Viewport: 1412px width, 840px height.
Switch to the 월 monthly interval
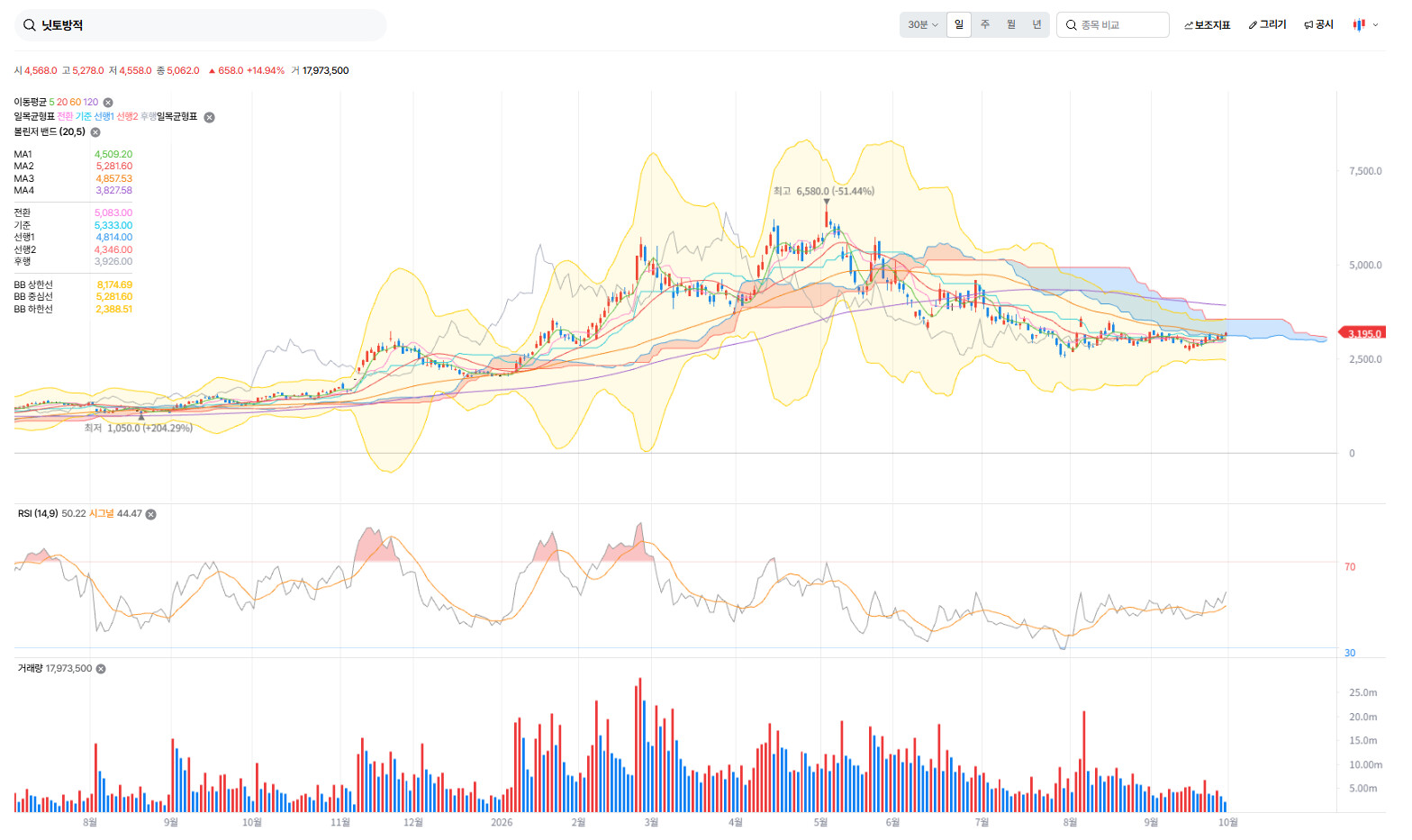[1011, 25]
